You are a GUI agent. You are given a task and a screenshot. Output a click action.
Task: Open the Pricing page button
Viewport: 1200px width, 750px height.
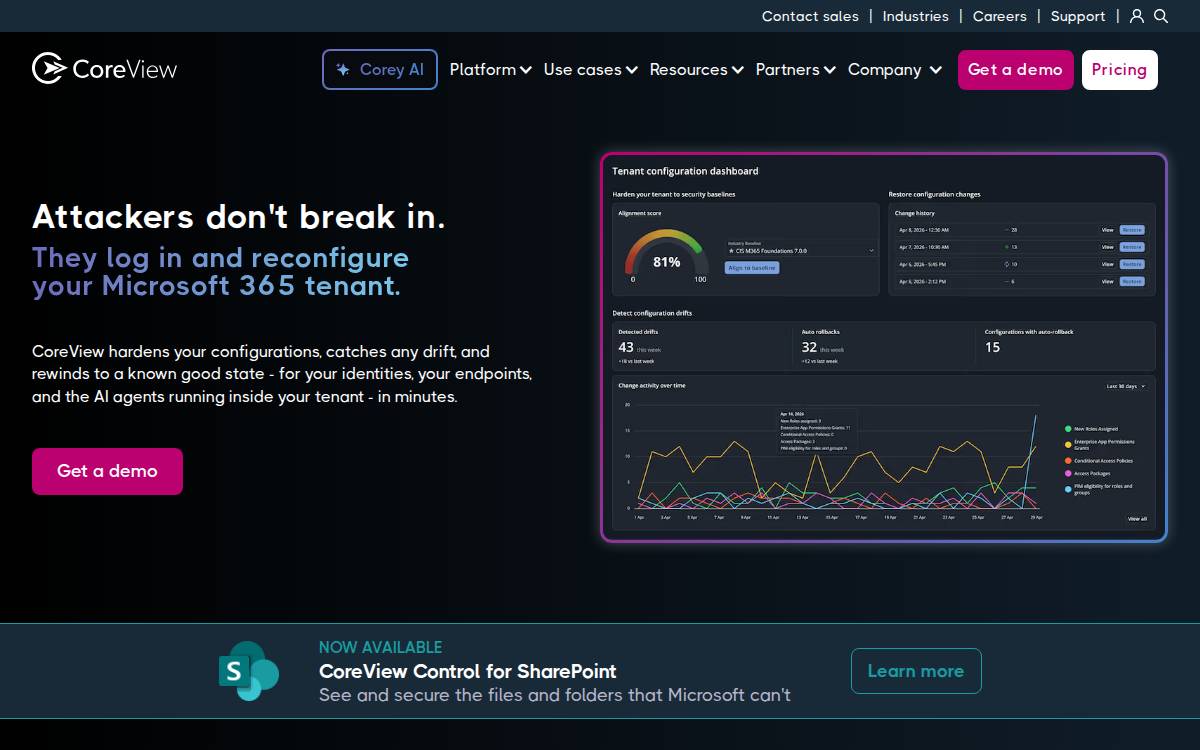(x=1119, y=70)
